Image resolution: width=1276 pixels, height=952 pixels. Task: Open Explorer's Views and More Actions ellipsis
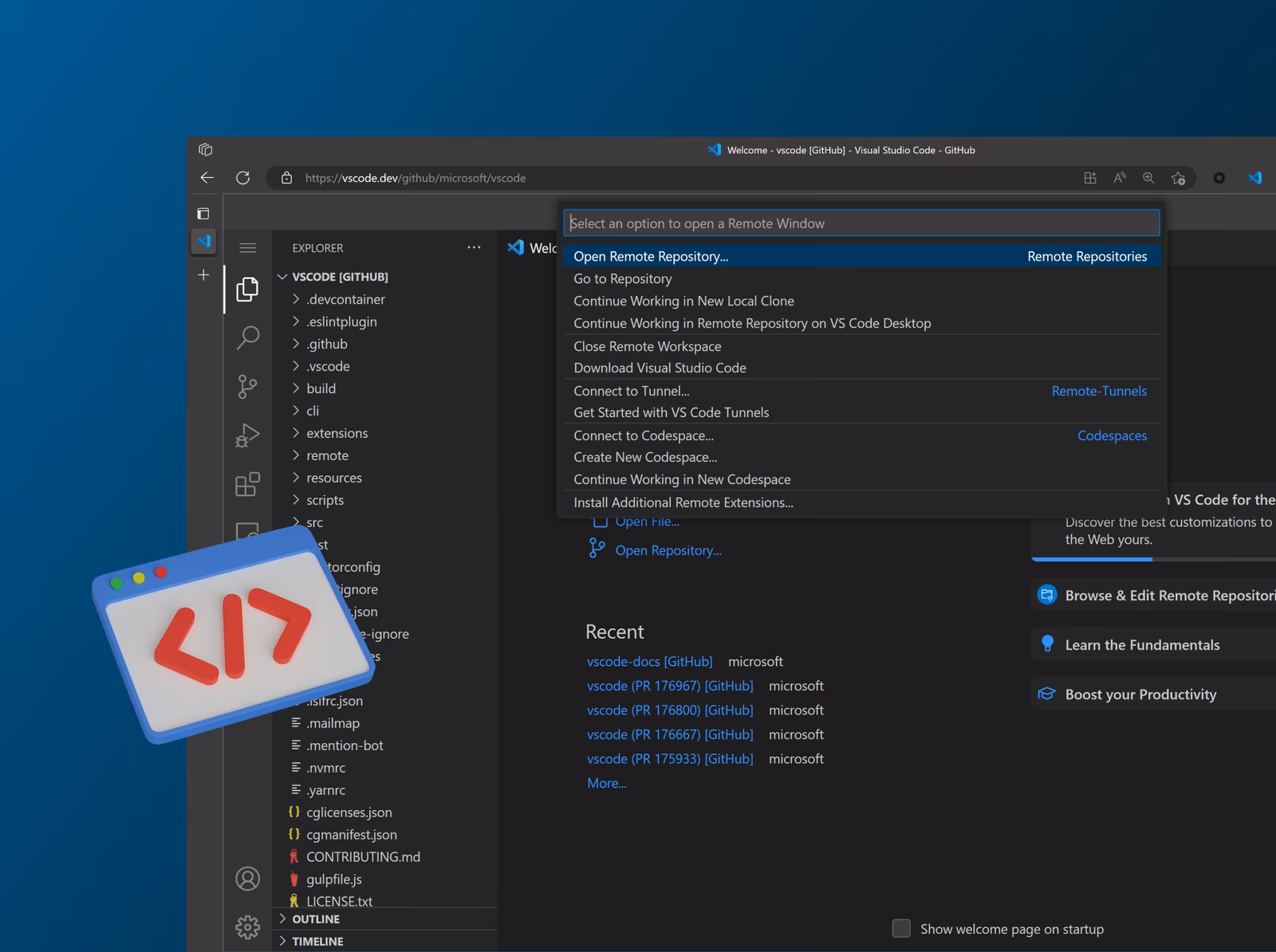click(474, 248)
